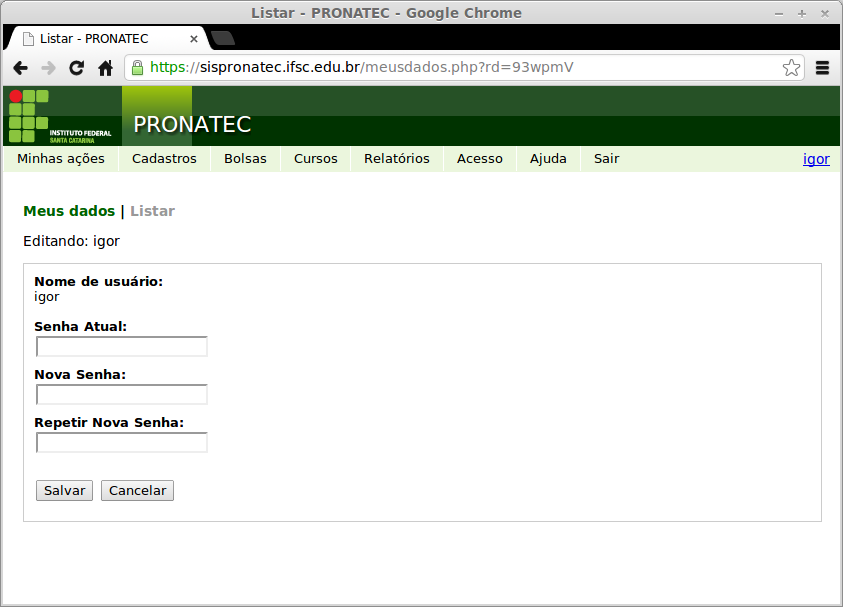Screen dimensions: 843x607
Task: Click the PRONATEC header banner
Action: click(193, 125)
